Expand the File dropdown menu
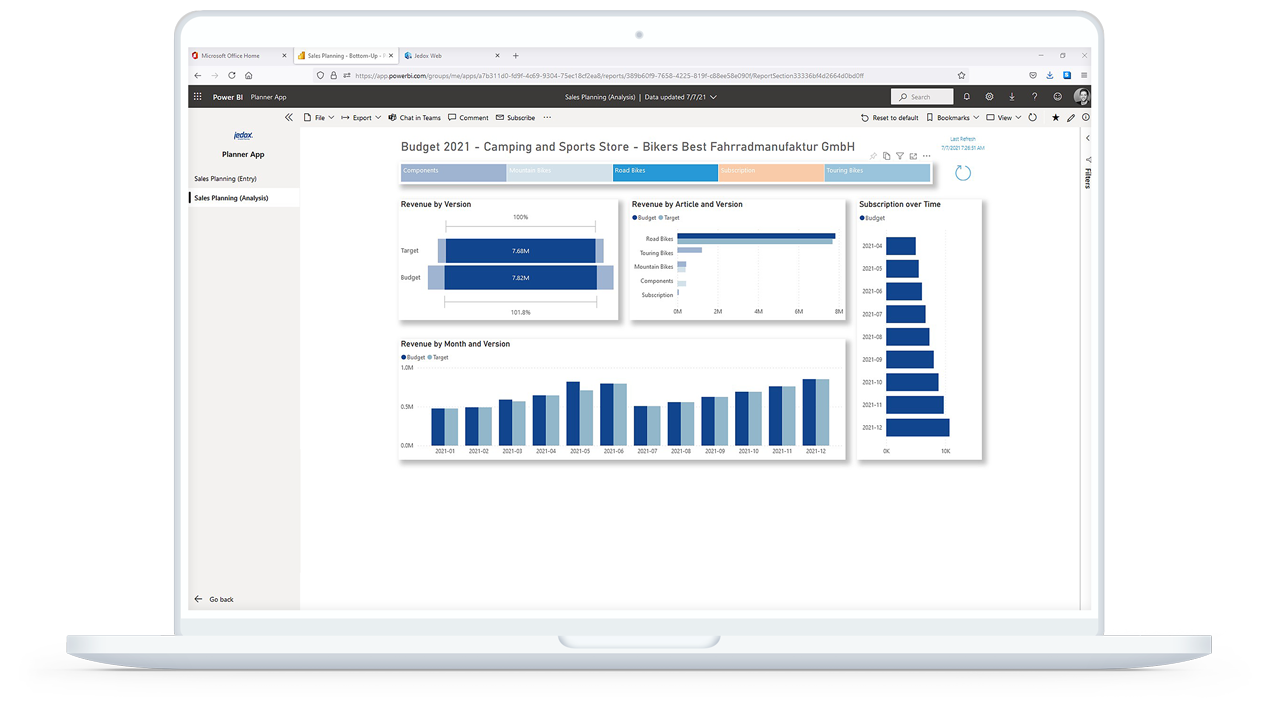The image size is (1280, 720). coord(319,118)
